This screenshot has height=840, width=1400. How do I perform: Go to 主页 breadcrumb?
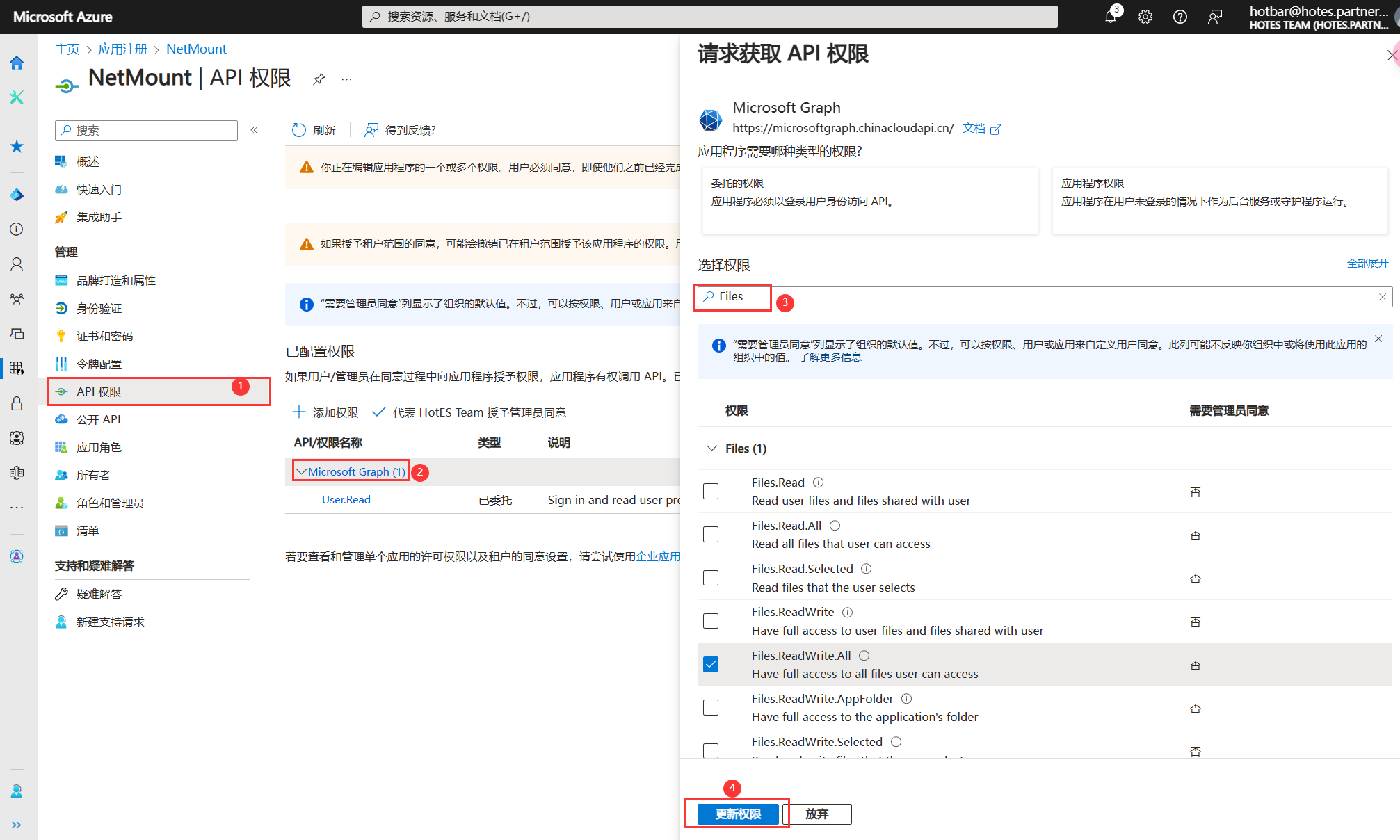(x=67, y=49)
